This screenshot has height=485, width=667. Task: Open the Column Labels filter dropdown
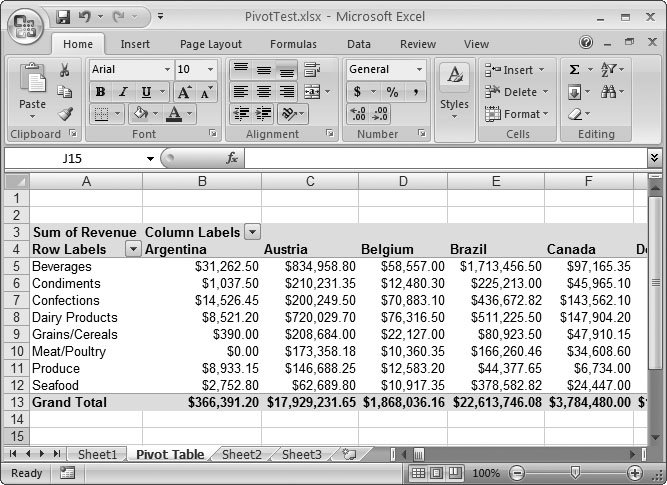(252, 232)
